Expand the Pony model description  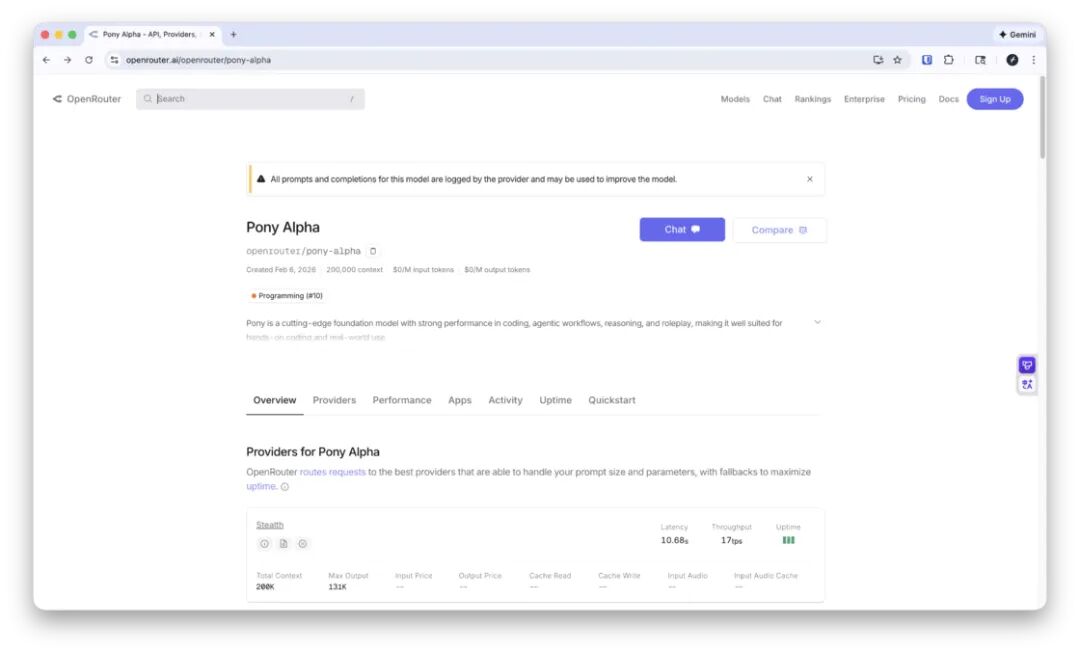pyautogui.click(x=818, y=322)
